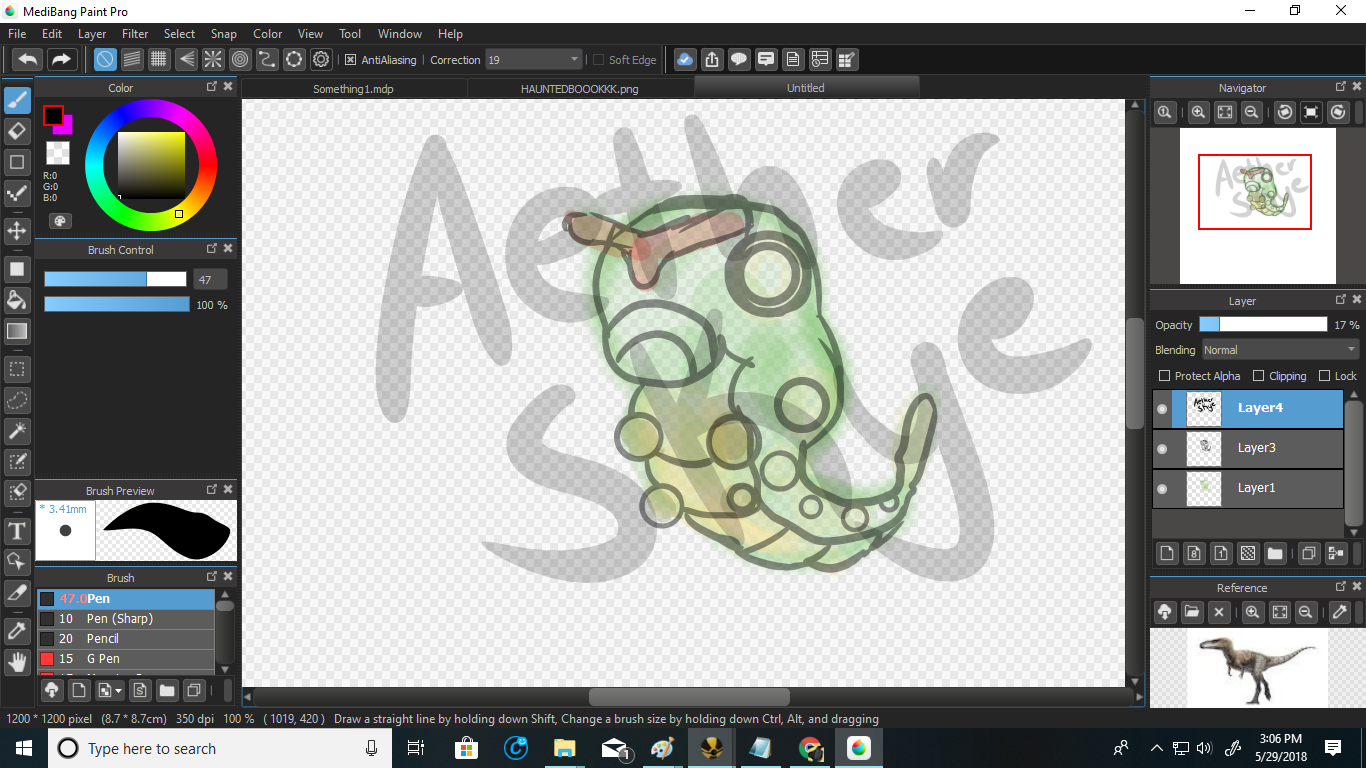Viewport: 1366px width, 768px height.
Task: Add a new halftone layer
Action: click(1247, 553)
